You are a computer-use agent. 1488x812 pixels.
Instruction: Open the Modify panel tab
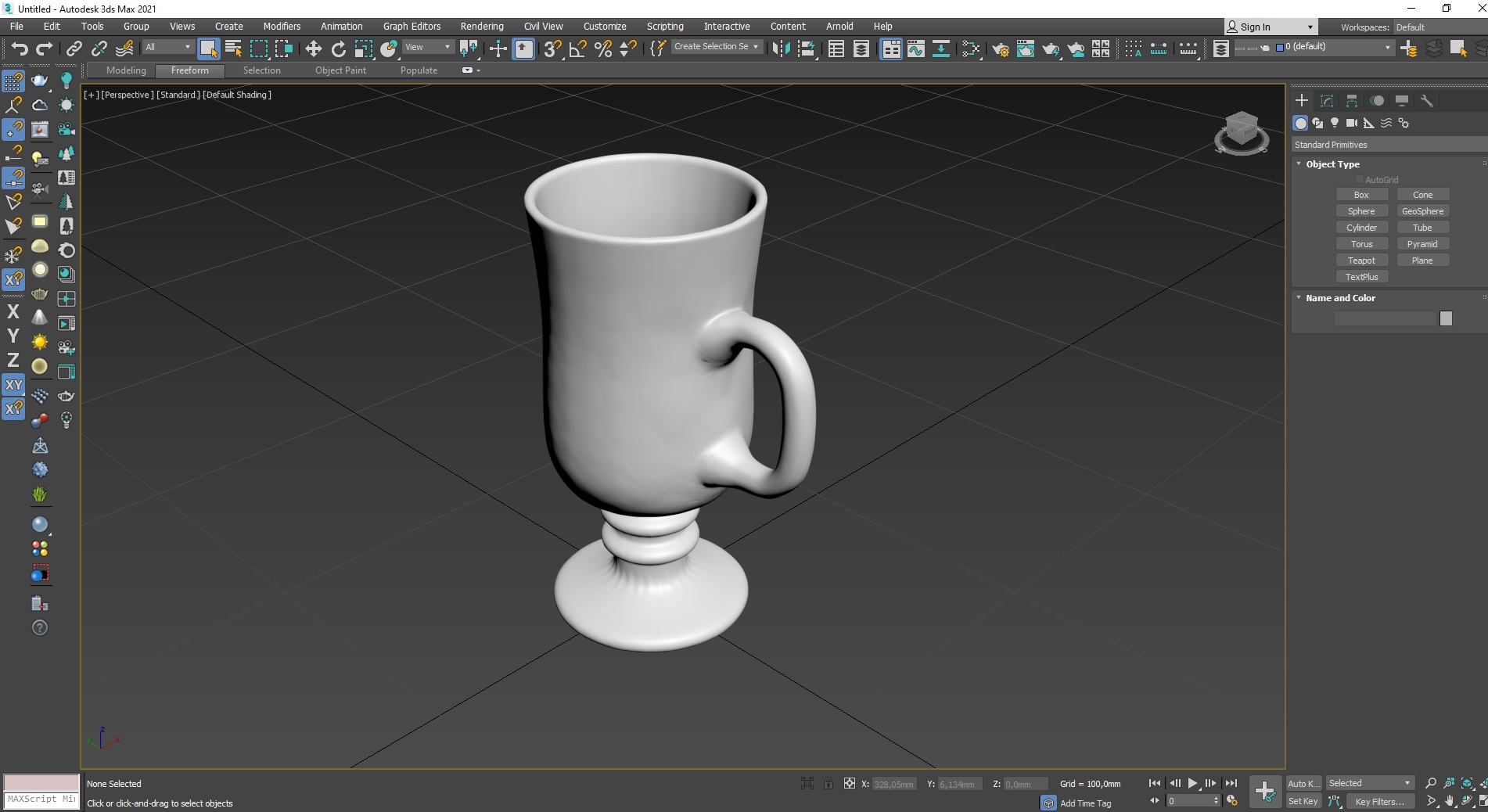[1327, 100]
